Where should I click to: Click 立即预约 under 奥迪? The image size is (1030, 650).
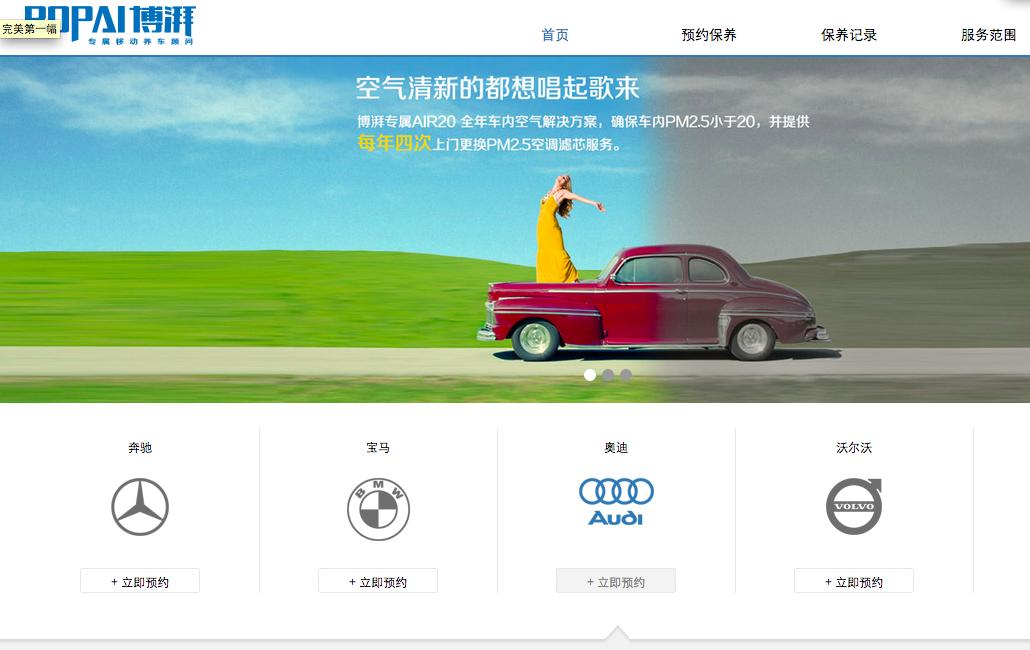(616, 581)
